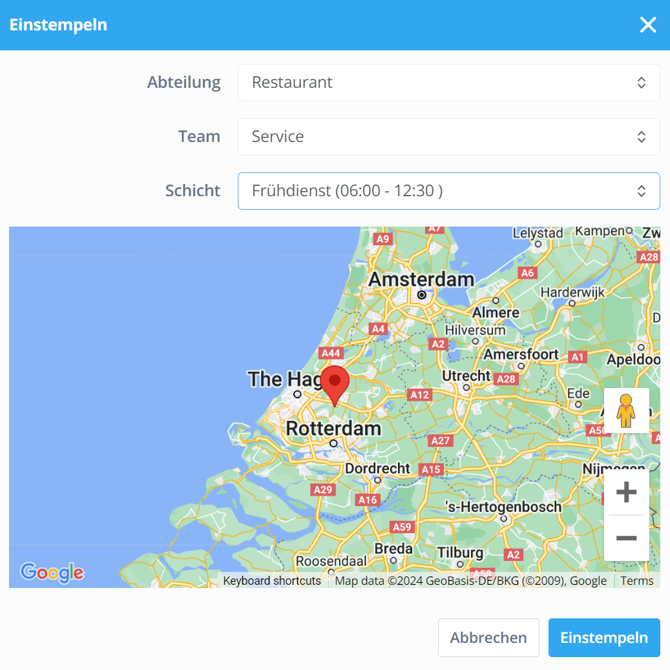The image size is (670, 670).
Task: Zoom out with the minus button
Action: coord(626,538)
